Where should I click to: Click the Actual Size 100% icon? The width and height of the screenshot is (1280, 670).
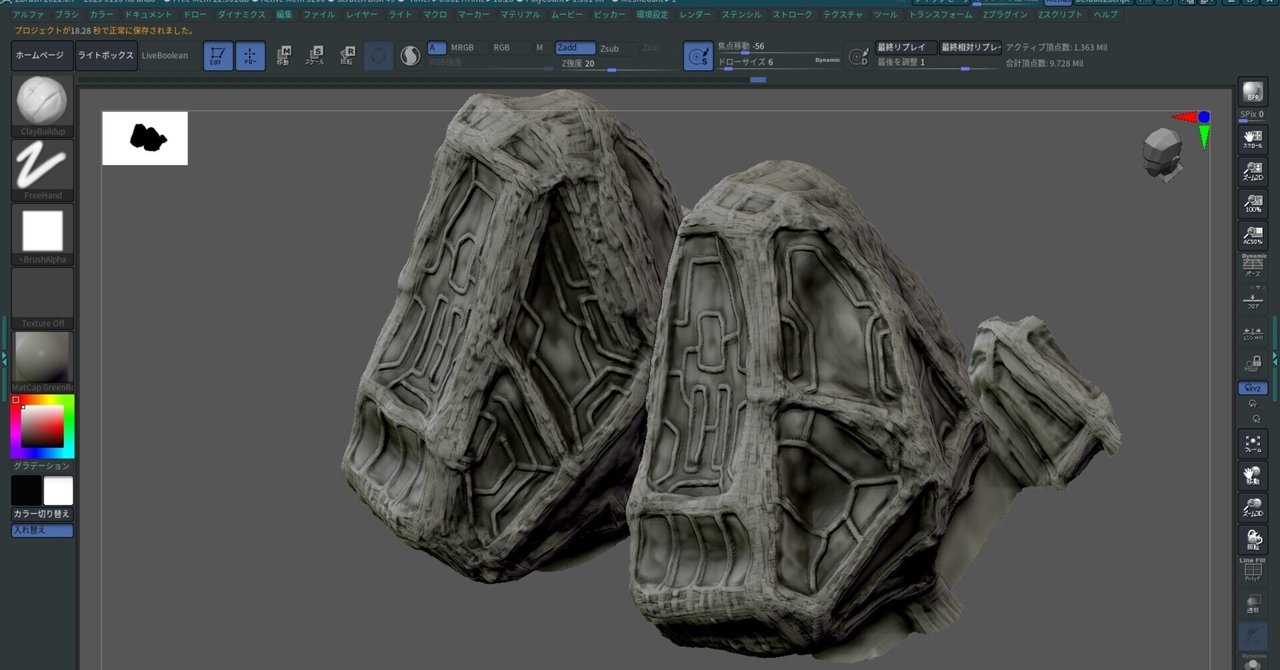(1252, 203)
